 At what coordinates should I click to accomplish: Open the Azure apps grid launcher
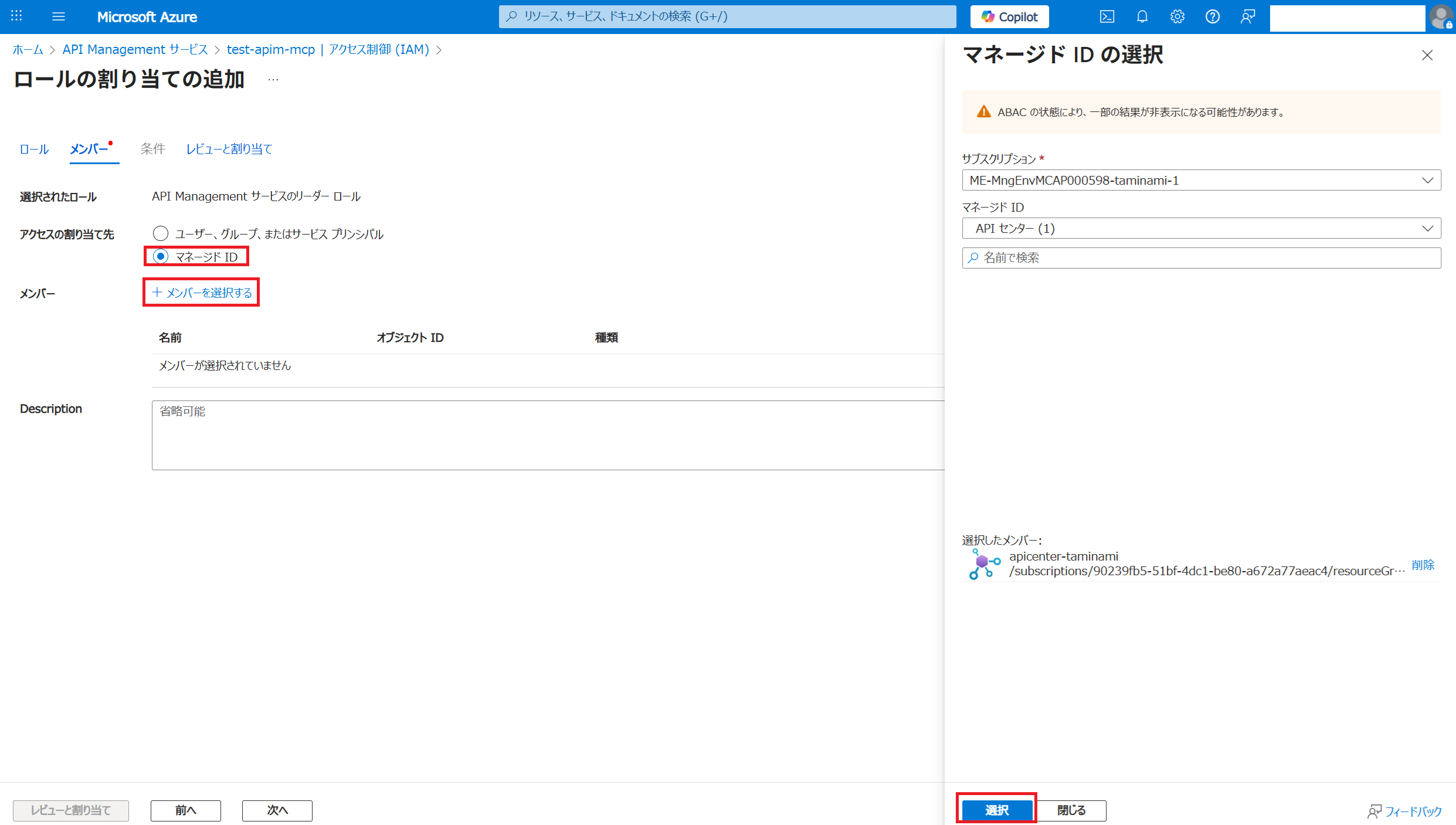[x=16, y=16]
